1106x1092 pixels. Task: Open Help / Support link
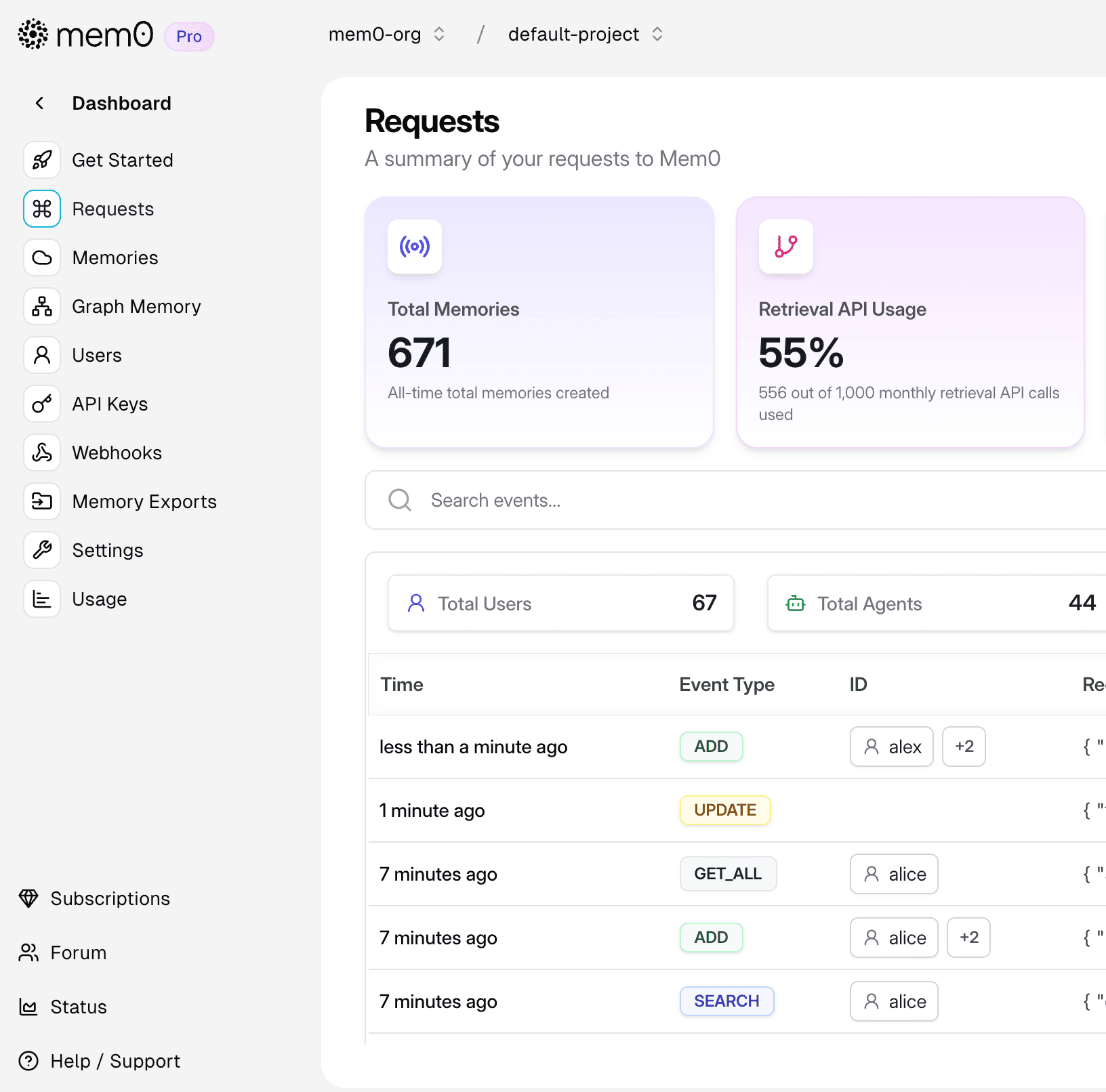(x=115, y=1061)
